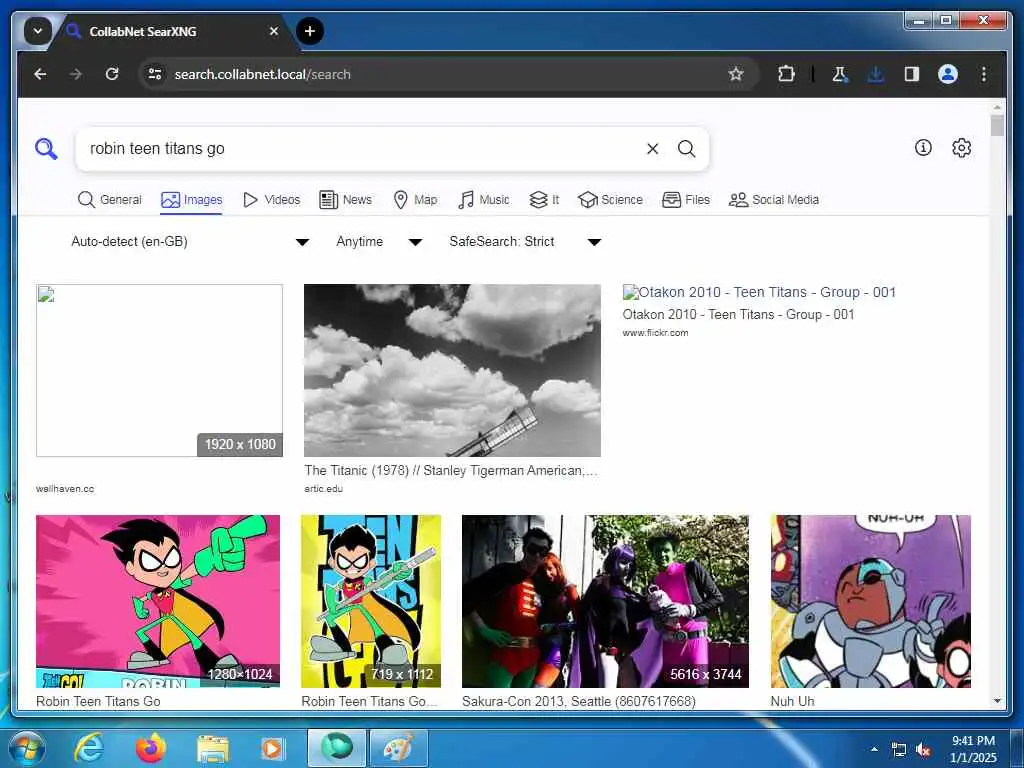Expand the Anytime time range dropdown
The height and width of the screenshot is (768, 1024).
point(379,242)
